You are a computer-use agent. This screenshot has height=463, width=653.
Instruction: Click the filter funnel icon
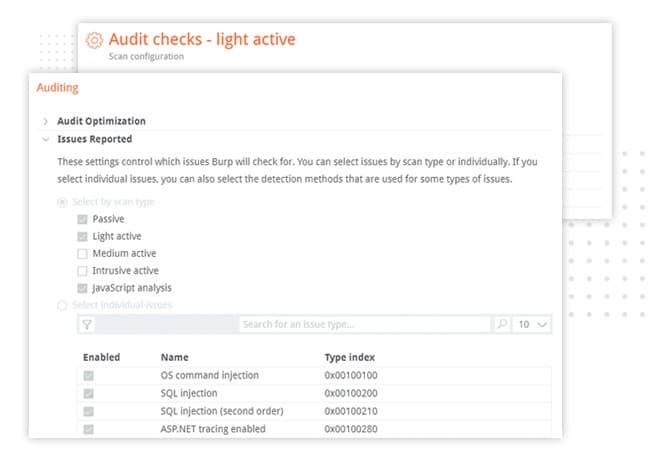[87, 324]
